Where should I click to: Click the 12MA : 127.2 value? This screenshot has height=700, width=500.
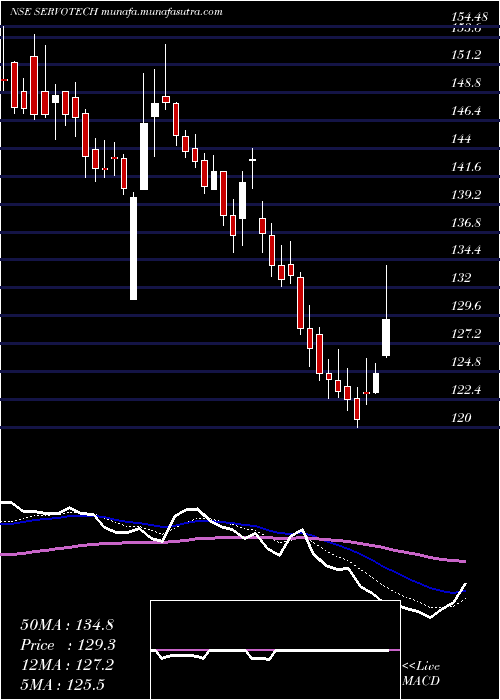pyautogui.click(x=67, y=665)
